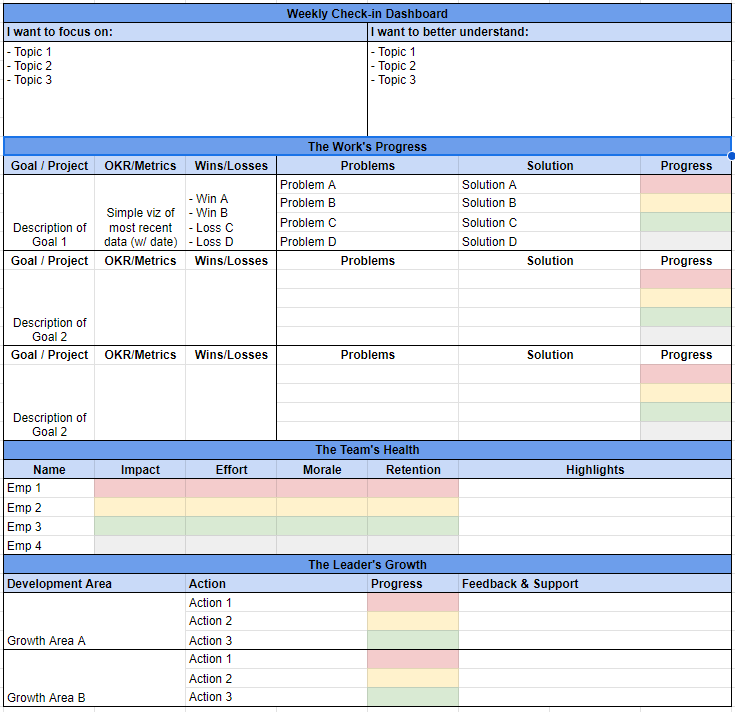Viewport: 735px width, 712px height.
Task: Select 'The Team's Health' section header
Action: coord(367,450)
